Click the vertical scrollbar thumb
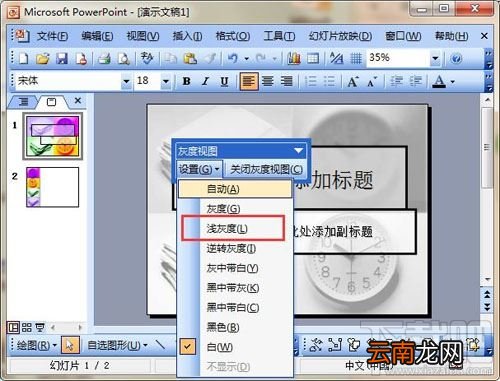500x381 pixels. click(x=487, y=148)
